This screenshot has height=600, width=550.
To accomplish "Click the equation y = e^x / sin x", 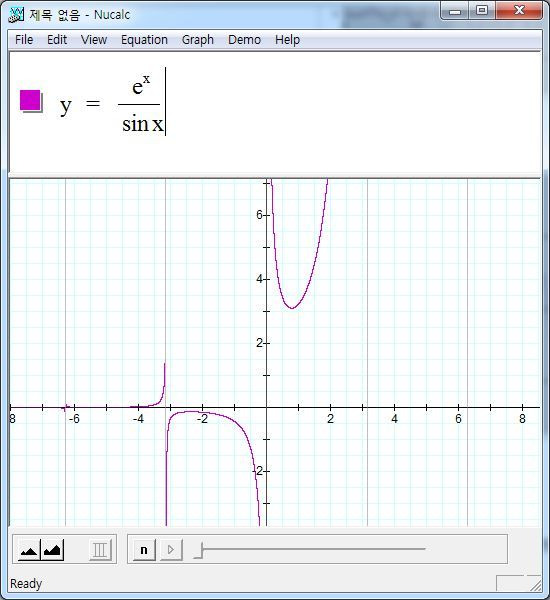I will (112, 103).
